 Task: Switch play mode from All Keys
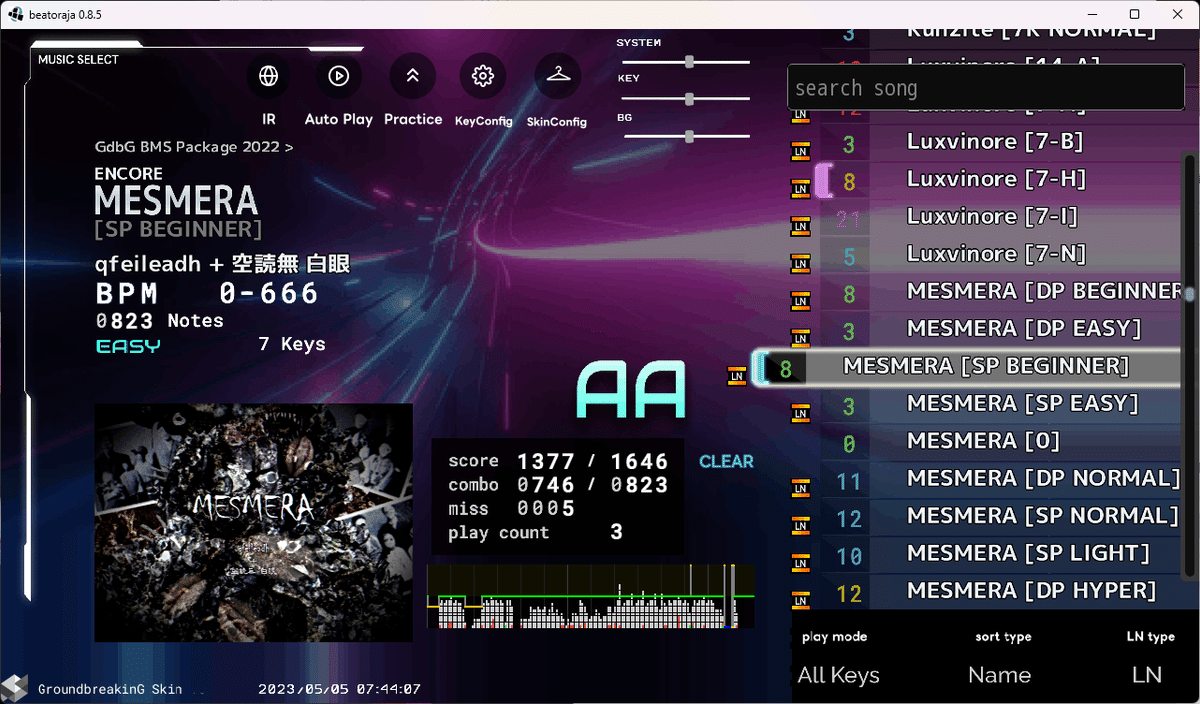pos(838,675)
